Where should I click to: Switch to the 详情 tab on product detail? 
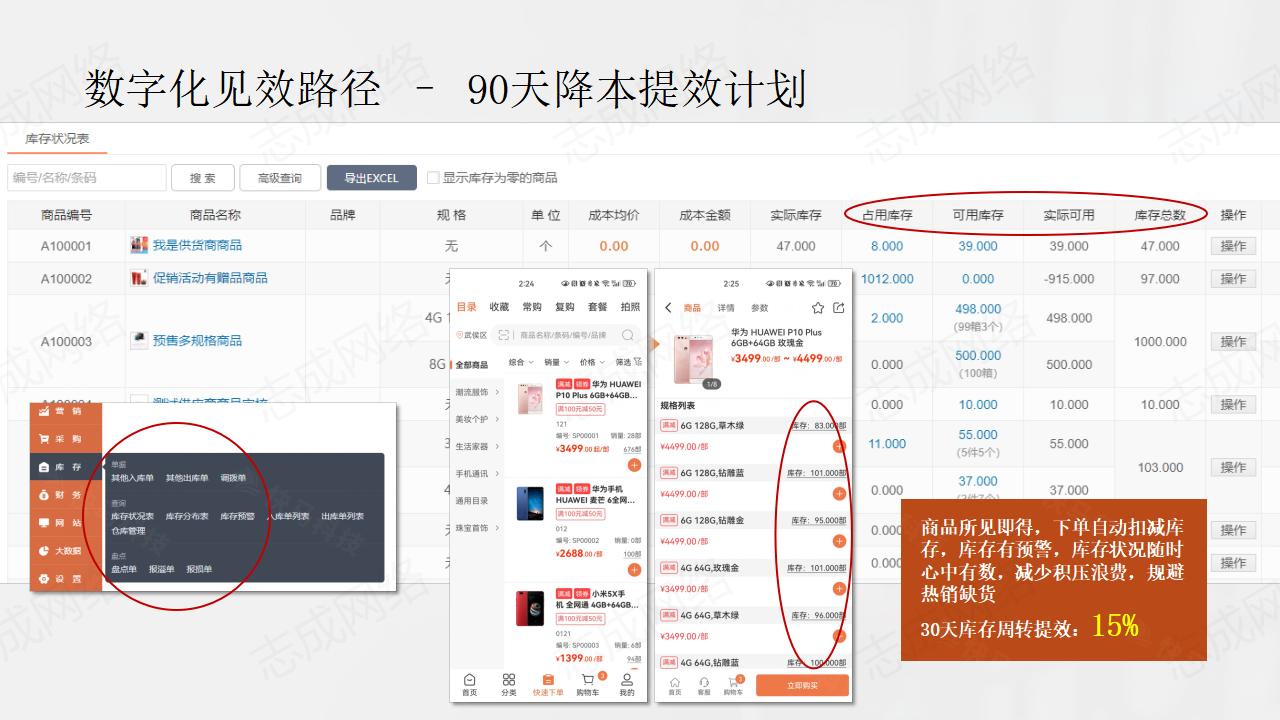tap(726, 308)
